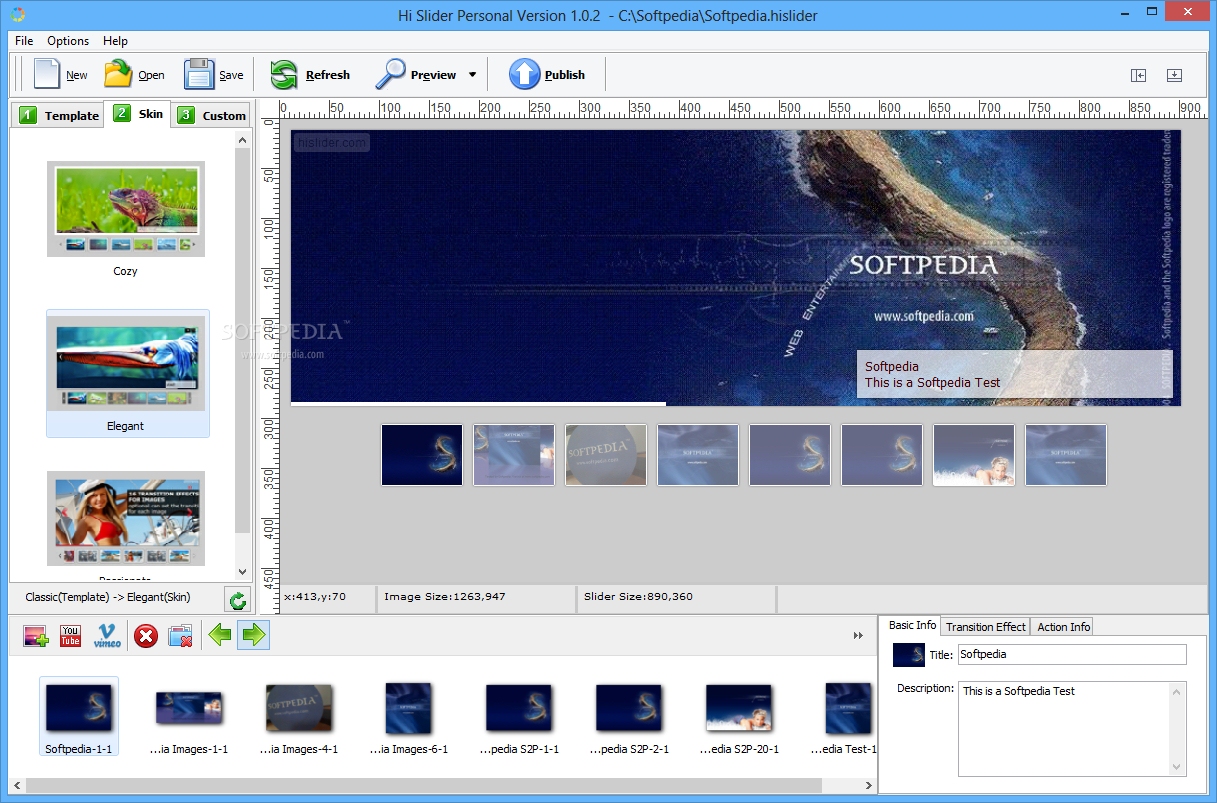Open the File menu
This screenshot has height=803, width=1217.
(24, 41)
